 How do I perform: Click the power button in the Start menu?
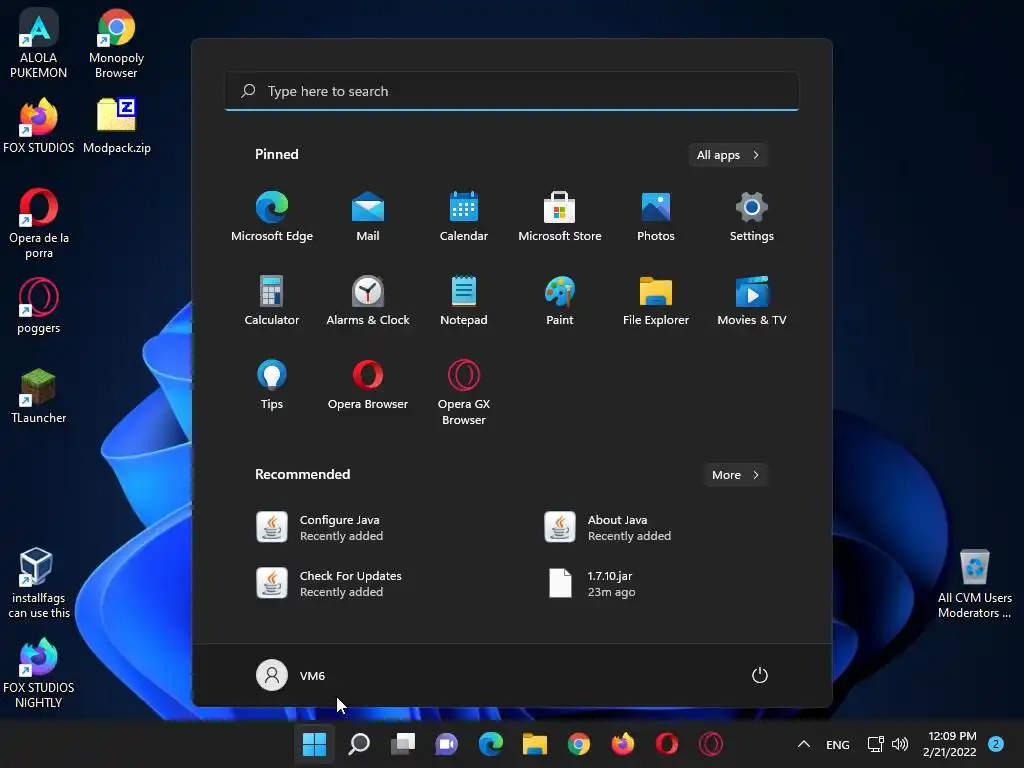[x=760, y=675]
